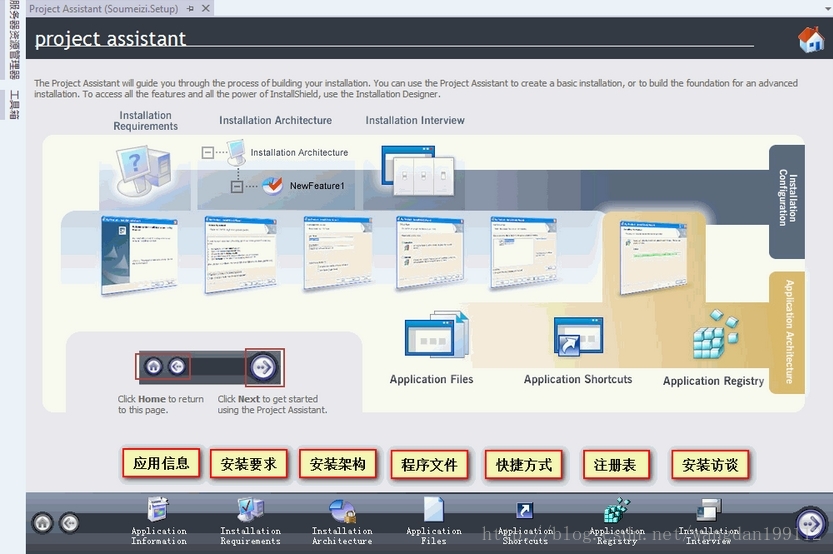Click the sample Back arrow in diagram
The width and height of the screenshot is (833, 554).
tap(177, 366)
